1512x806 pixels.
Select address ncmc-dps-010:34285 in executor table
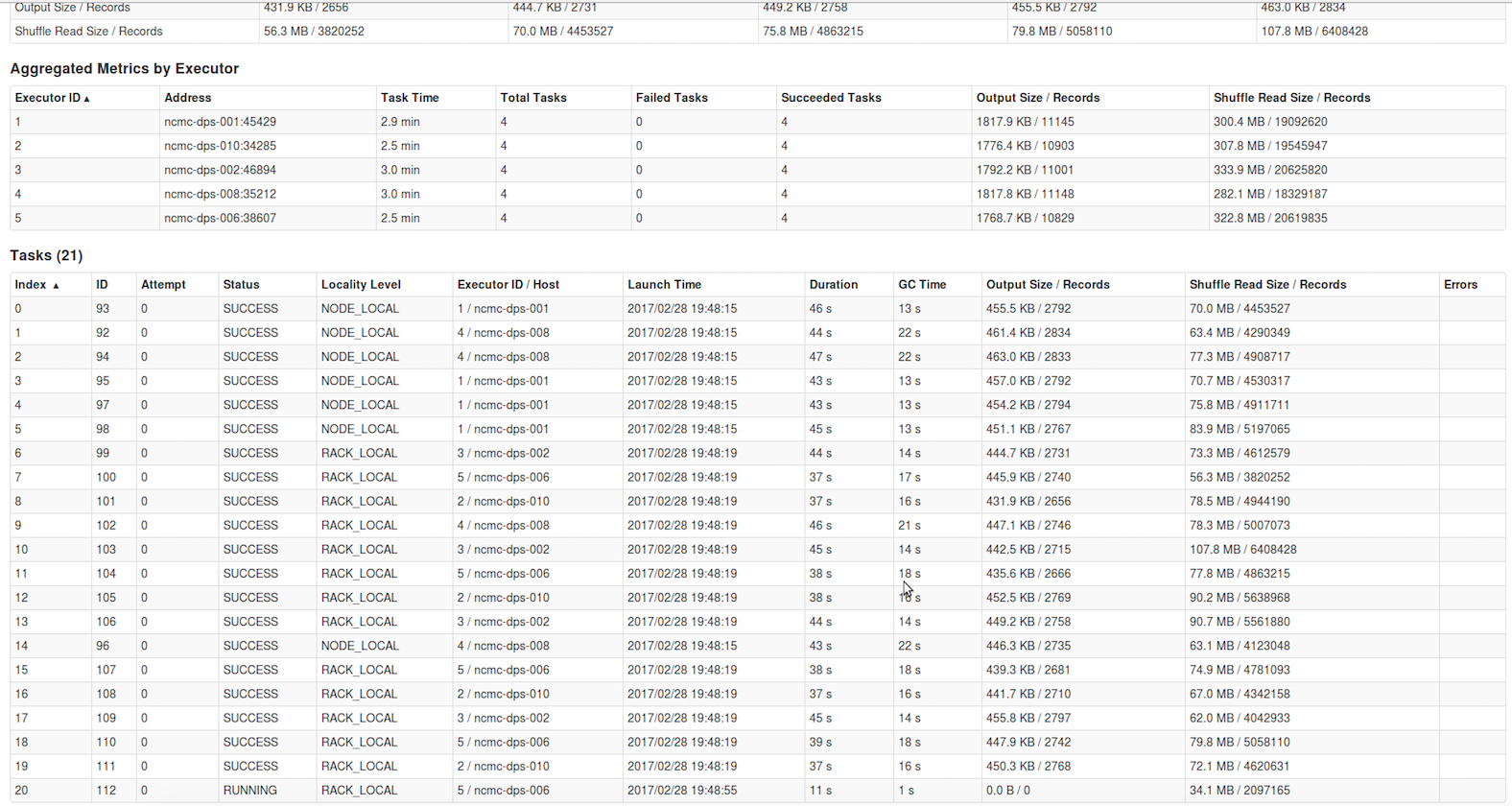click(220, 146)
